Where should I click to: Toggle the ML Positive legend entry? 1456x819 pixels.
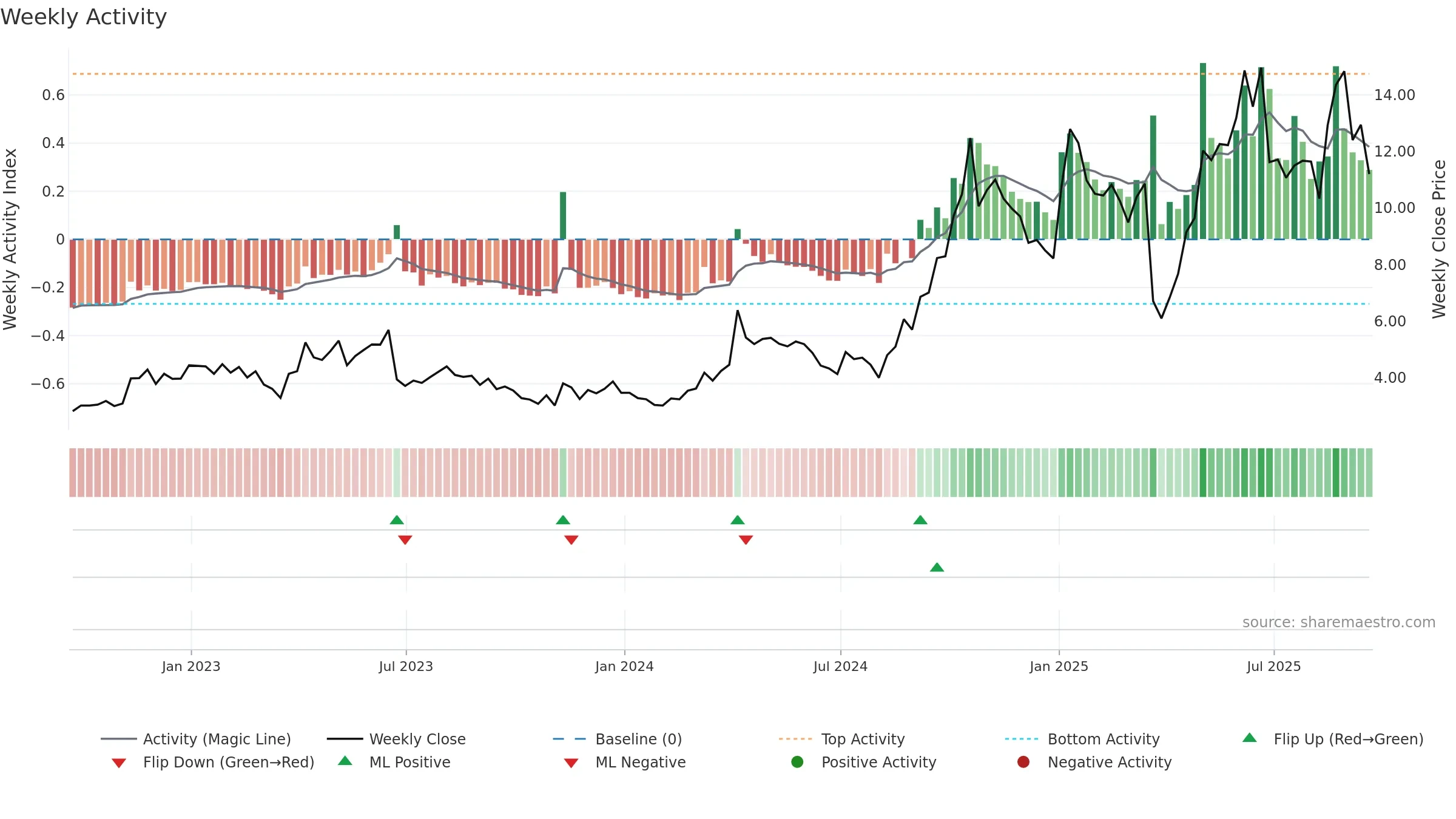pos(394,762)
